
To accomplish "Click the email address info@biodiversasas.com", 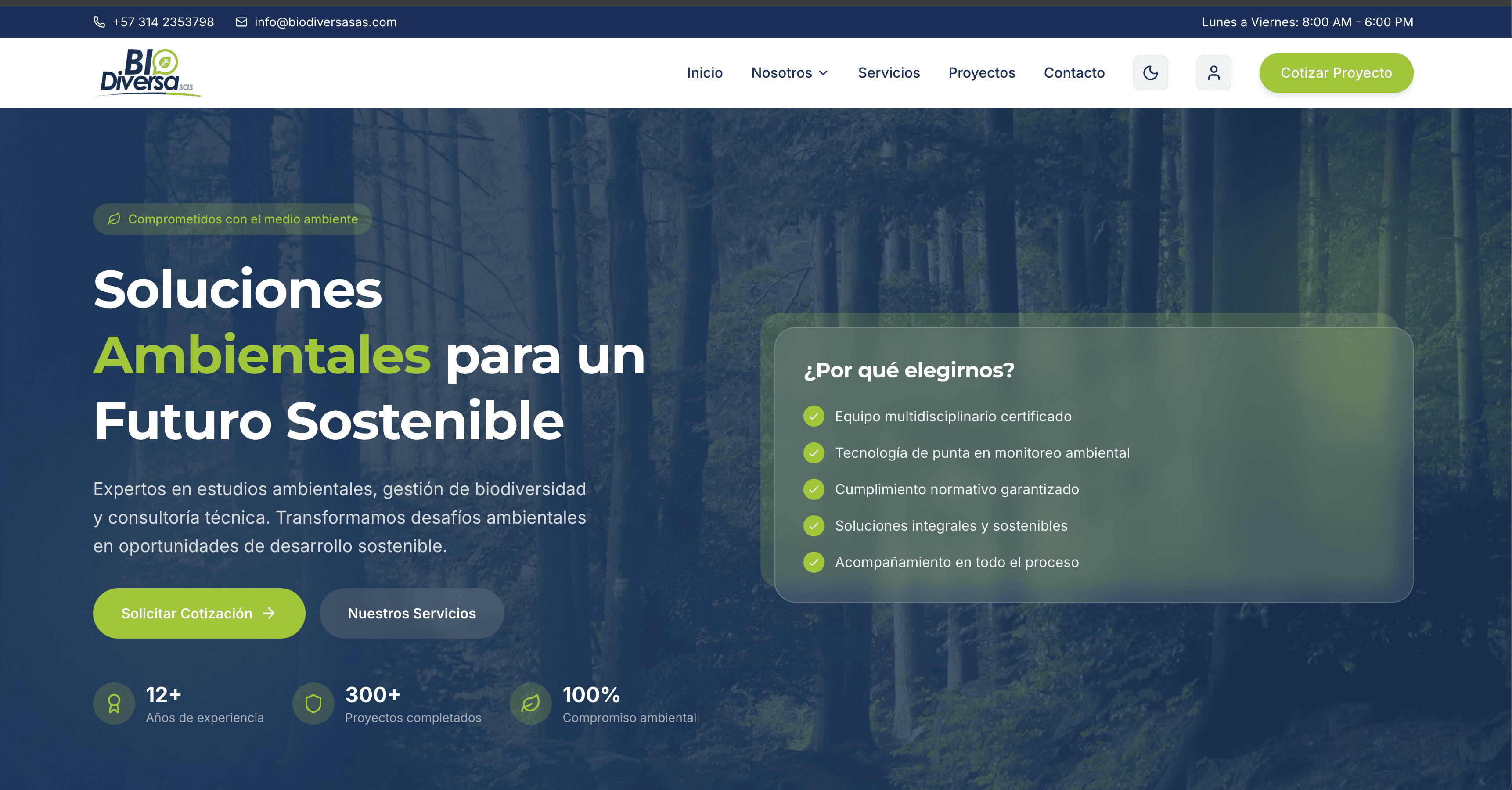I will click(x=325, y=22).
